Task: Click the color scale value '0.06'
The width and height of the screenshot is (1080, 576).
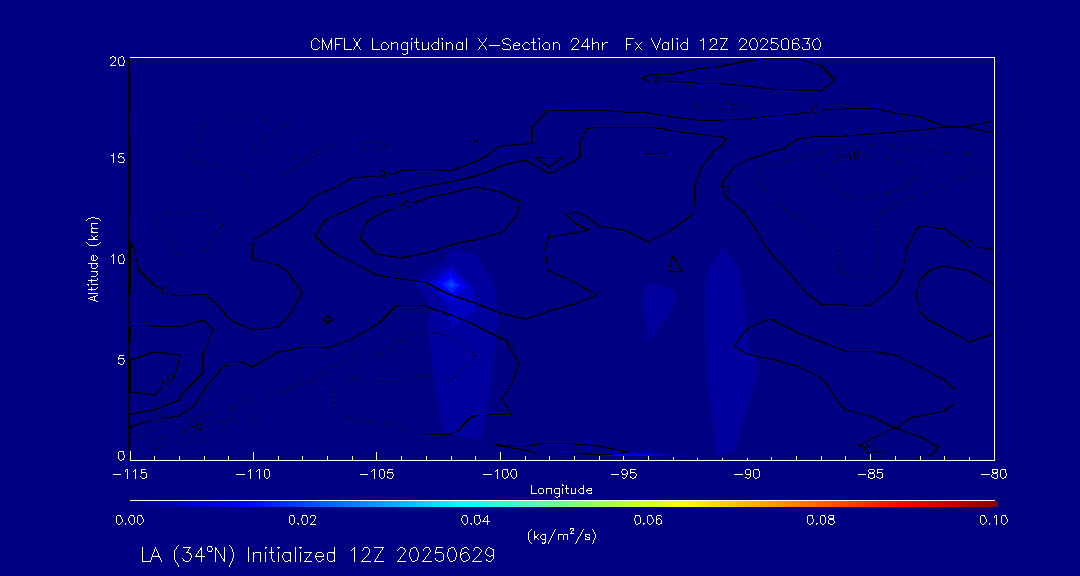Action: tap(649, 520)
